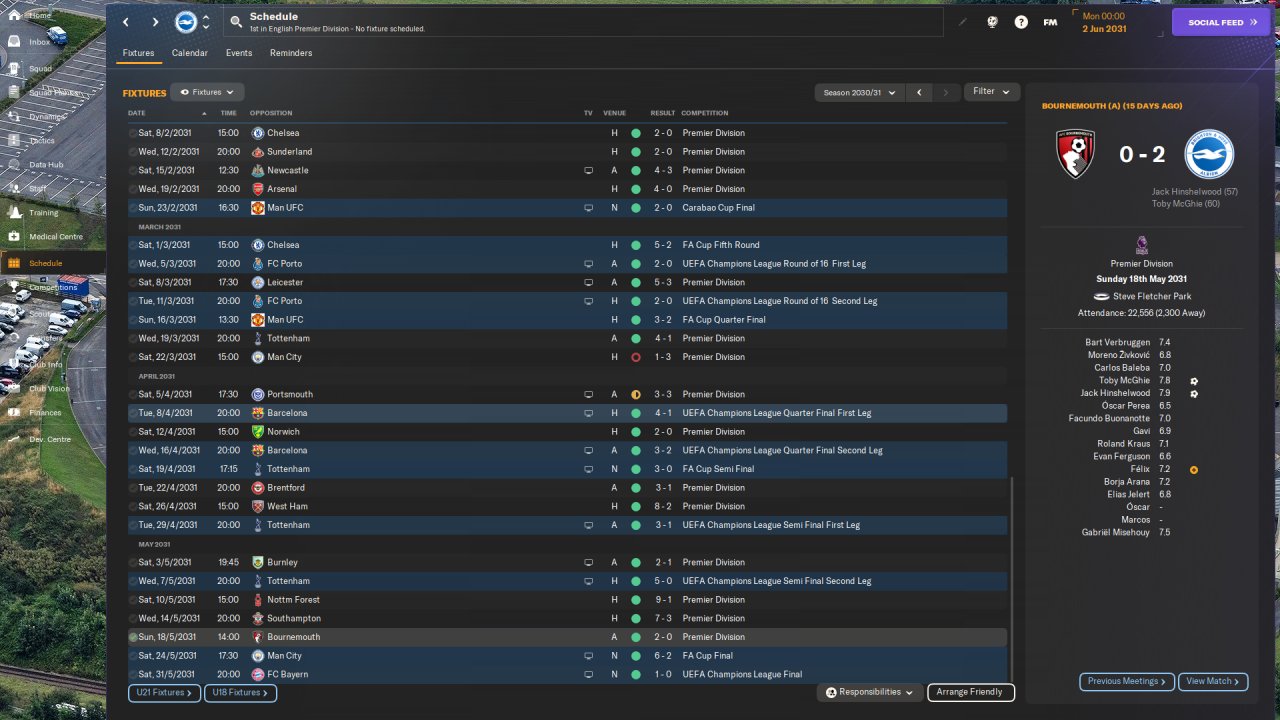Click the West Ham badge icon
1280x720 pixels.
tap(258, 506)
